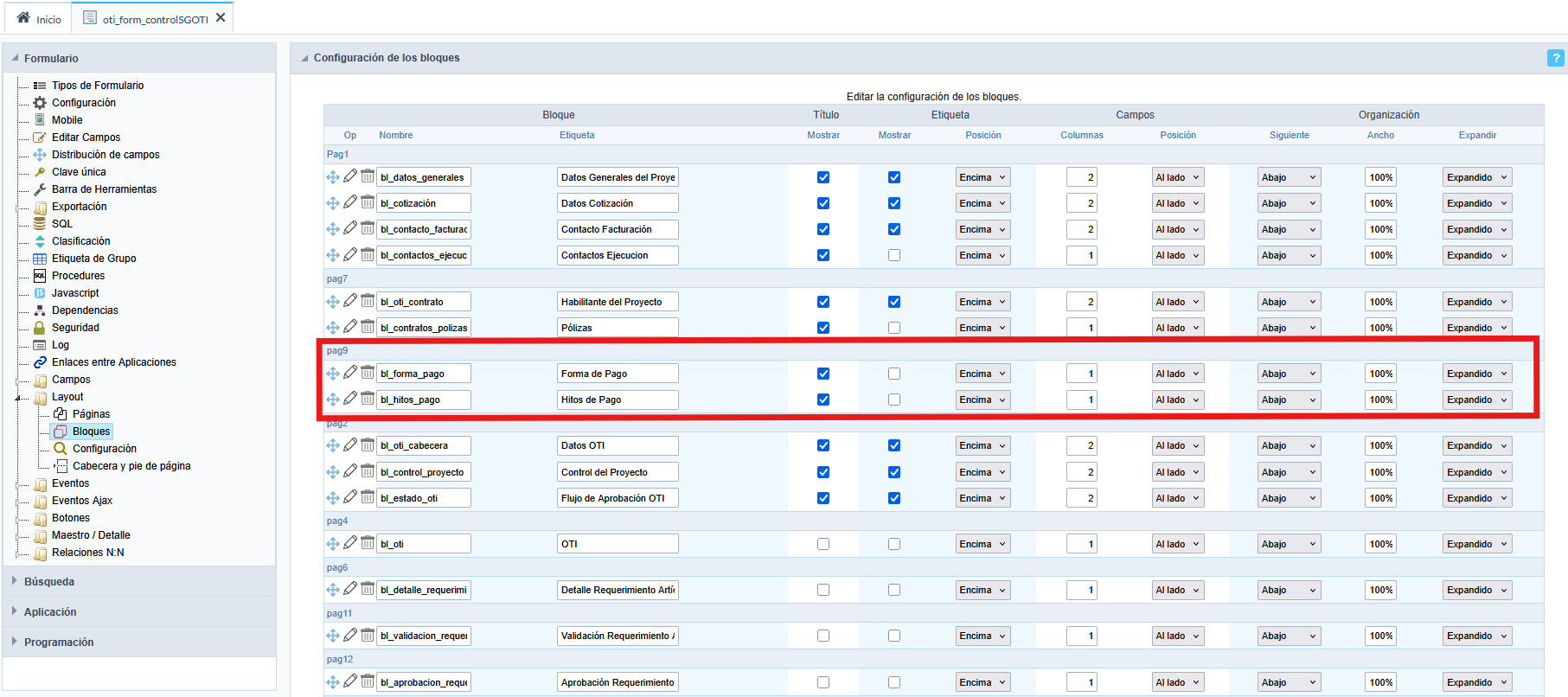Viewport: 1568px width, 697px height.
Task: Open Siguiente dropdown for bl_control_proyecto
Action: click(x=1289, y=472)
